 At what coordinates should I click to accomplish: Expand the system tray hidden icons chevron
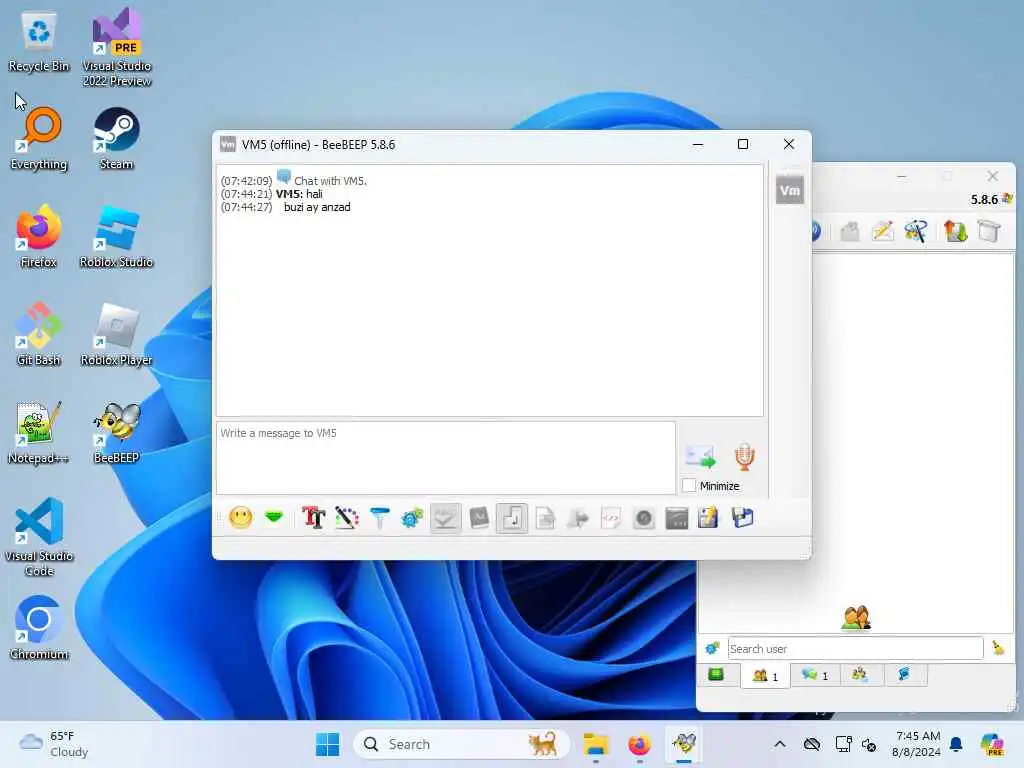[x=780, y=744]
